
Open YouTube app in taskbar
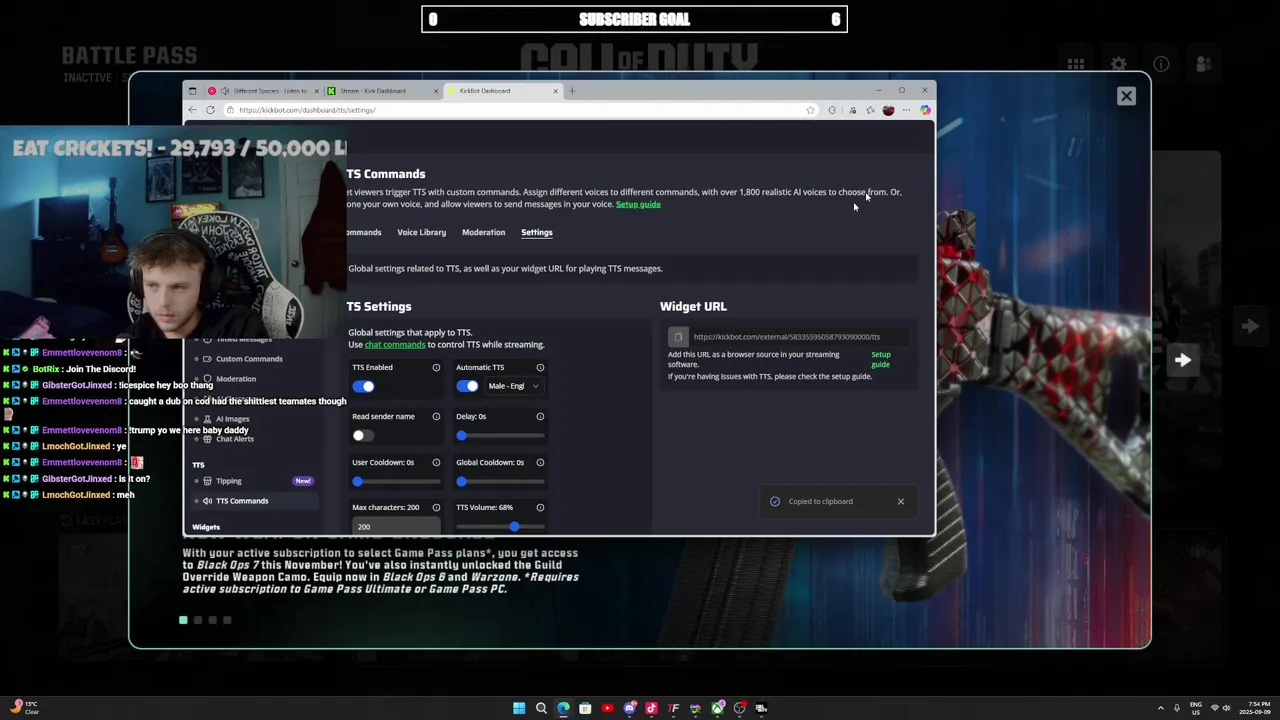pos(607,708)
